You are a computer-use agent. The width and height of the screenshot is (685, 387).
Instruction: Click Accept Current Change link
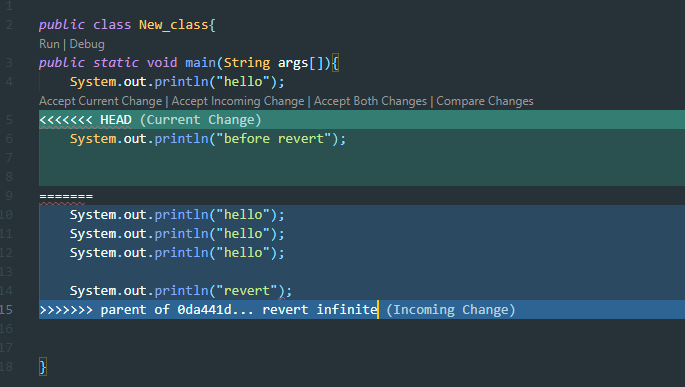point(100,101)
